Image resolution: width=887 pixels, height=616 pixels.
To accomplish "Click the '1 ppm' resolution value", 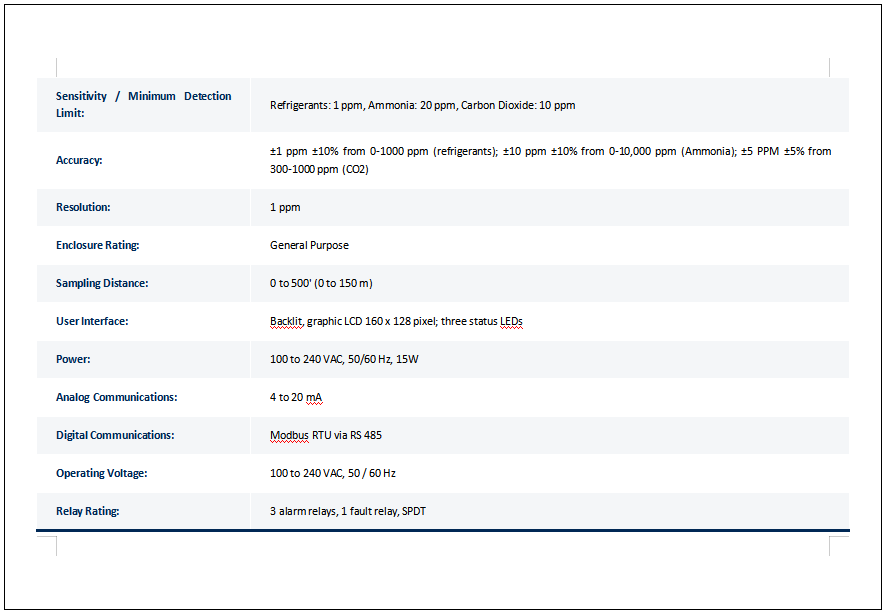I will [285, 207].
